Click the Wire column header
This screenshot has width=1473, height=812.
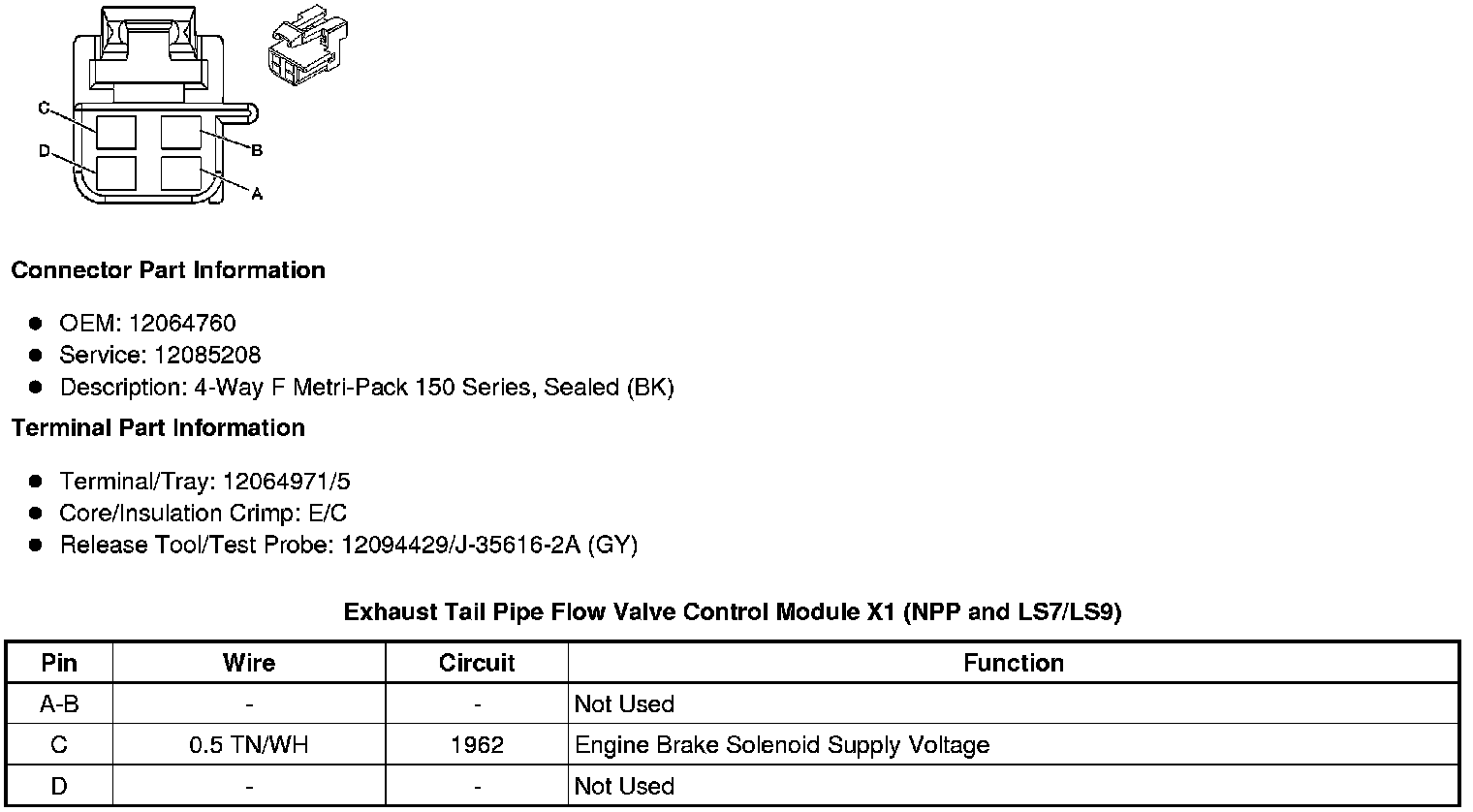pos(249,663)
